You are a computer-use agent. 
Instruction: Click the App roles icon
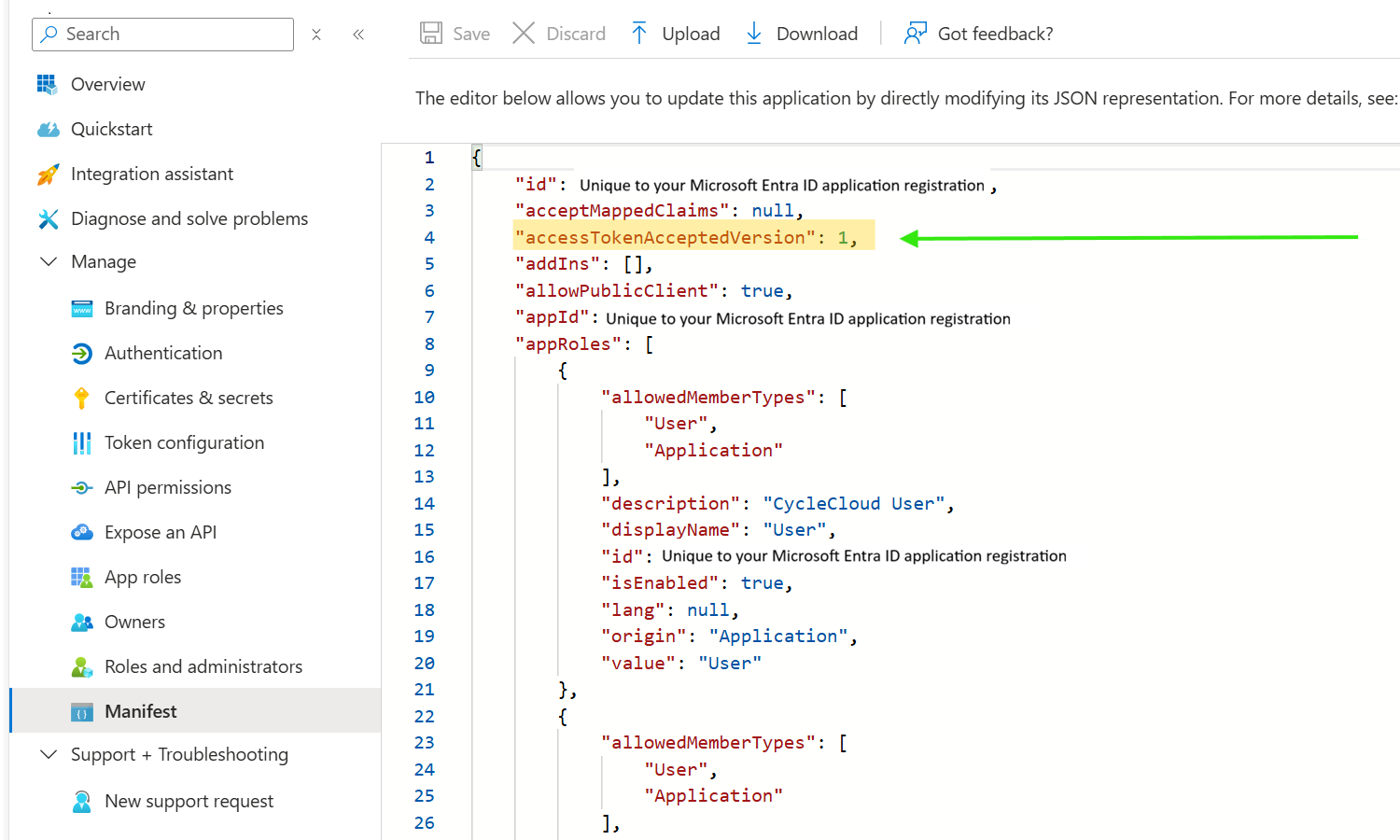tap(82, 577)
